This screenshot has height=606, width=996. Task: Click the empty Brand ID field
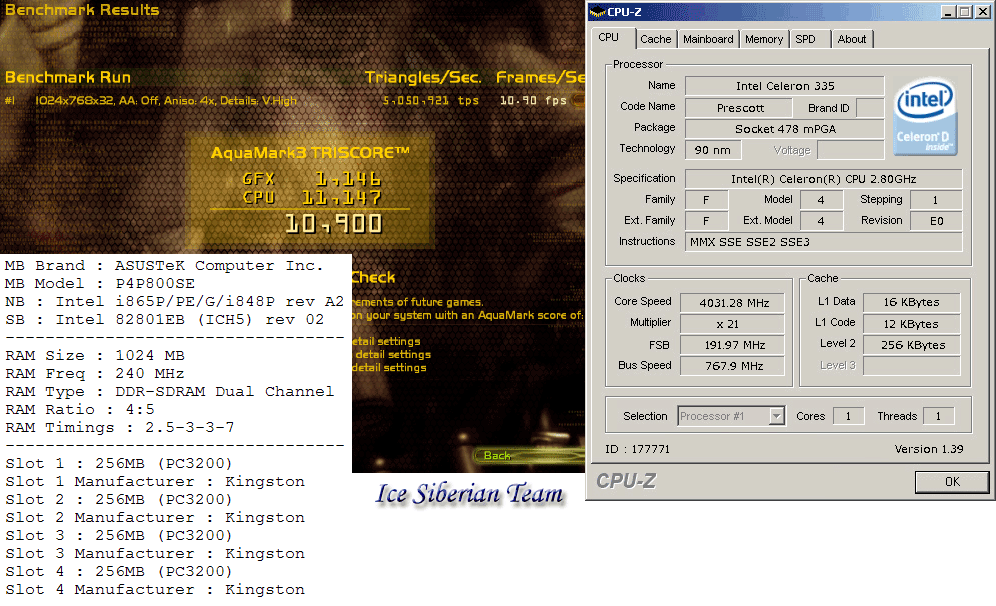pyautogui.click(x=870, y=108)
